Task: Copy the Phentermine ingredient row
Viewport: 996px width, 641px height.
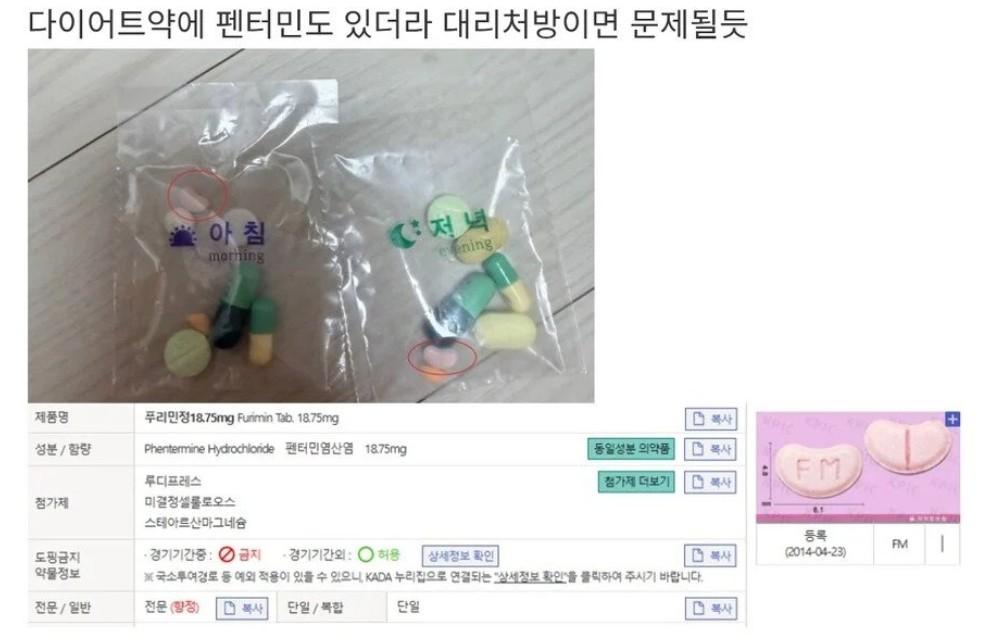Action: point(711,449)
